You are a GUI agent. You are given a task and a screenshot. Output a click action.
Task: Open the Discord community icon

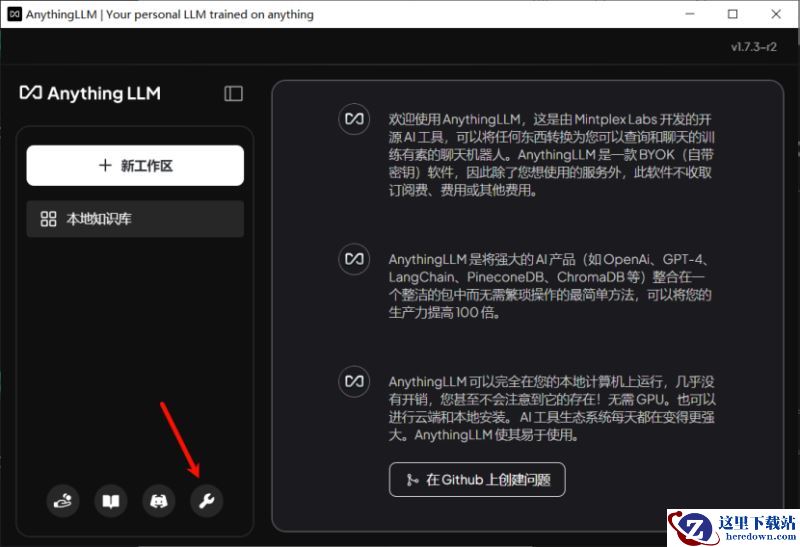coord(159,501)
